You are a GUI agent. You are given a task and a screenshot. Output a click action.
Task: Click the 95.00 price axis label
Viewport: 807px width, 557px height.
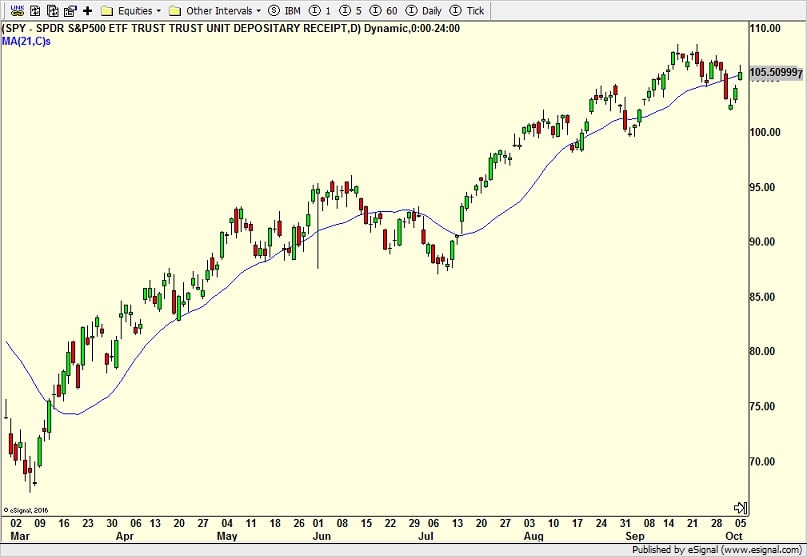pyautogui.click(x=762, y=187)
